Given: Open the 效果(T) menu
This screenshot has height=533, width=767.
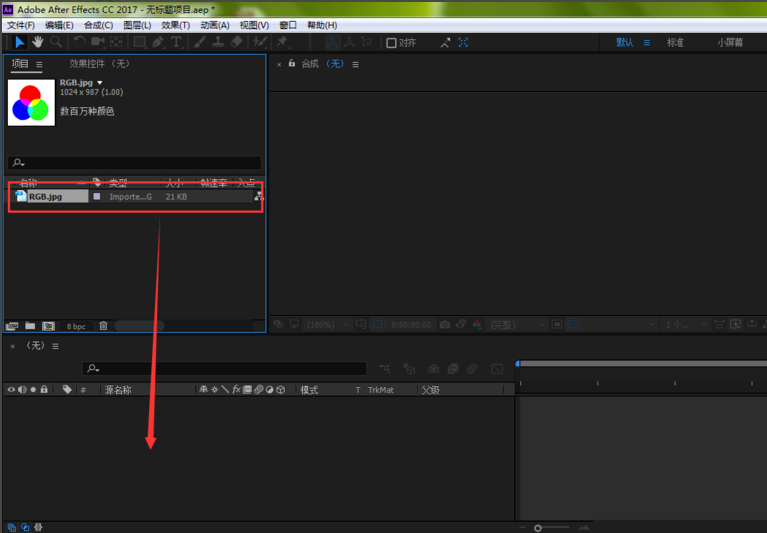Looking at the screenshot, I should 176,25.
